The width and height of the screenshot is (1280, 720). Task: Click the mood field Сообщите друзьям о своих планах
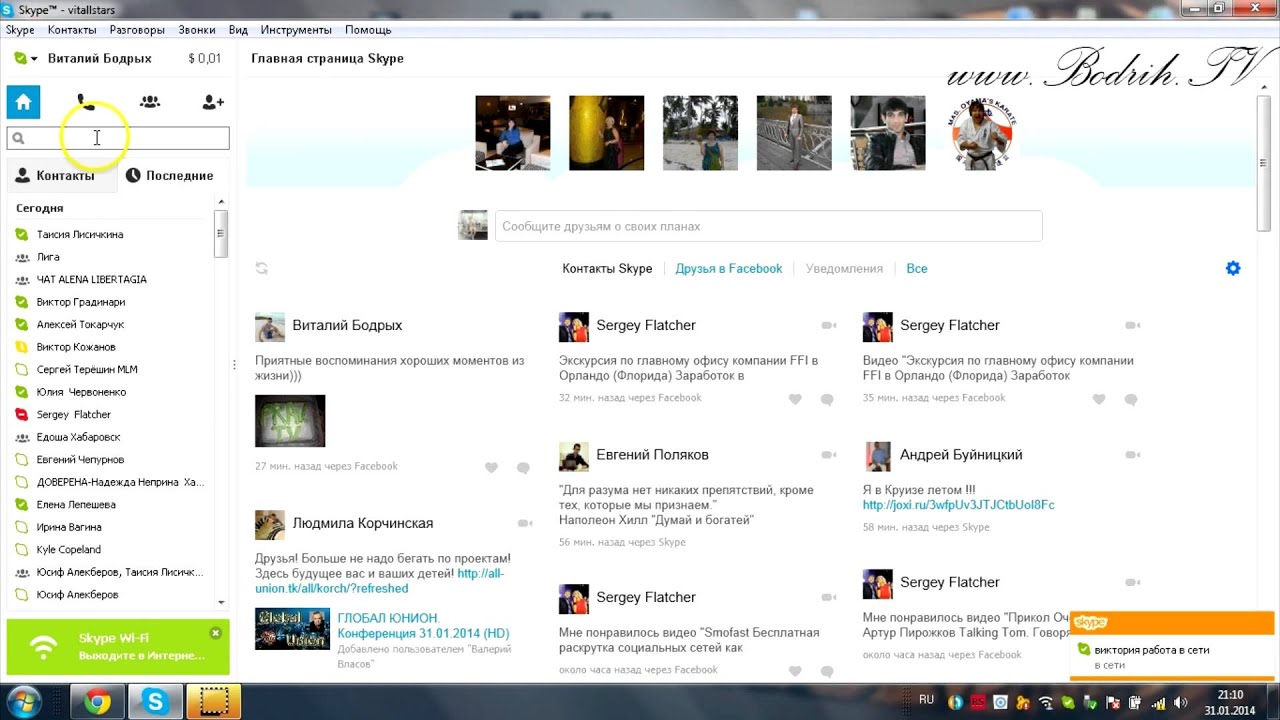pos(768,226)
